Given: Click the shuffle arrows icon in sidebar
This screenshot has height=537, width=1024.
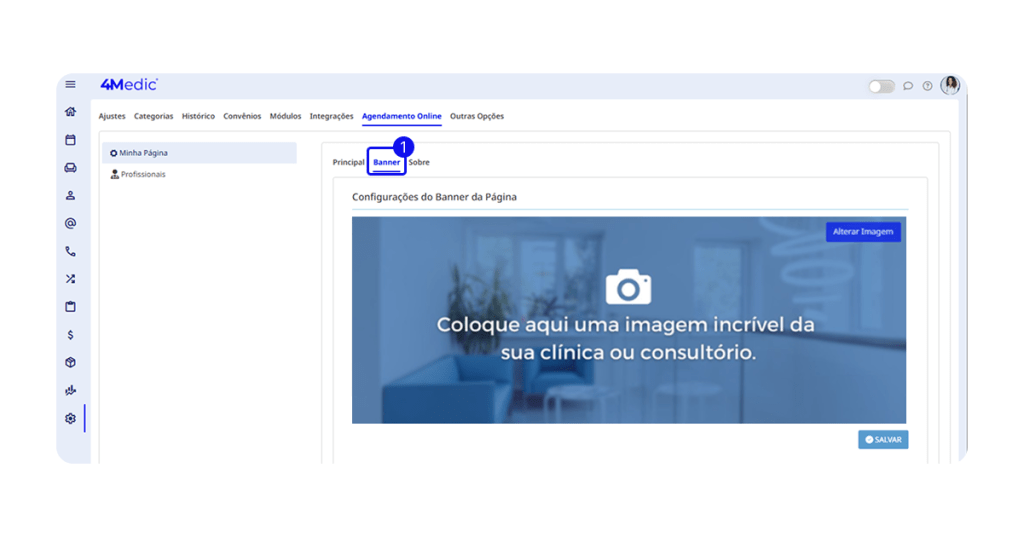Looking at the screenshot, I should [70, 279].
